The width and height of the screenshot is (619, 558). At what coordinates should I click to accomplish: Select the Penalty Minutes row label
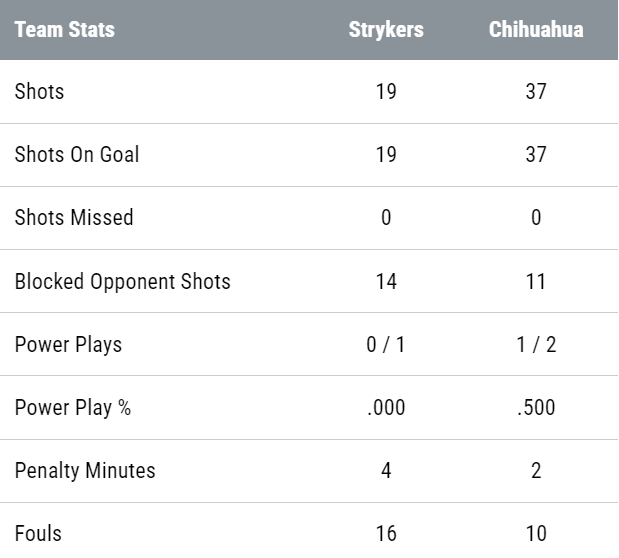coord(85,471)
